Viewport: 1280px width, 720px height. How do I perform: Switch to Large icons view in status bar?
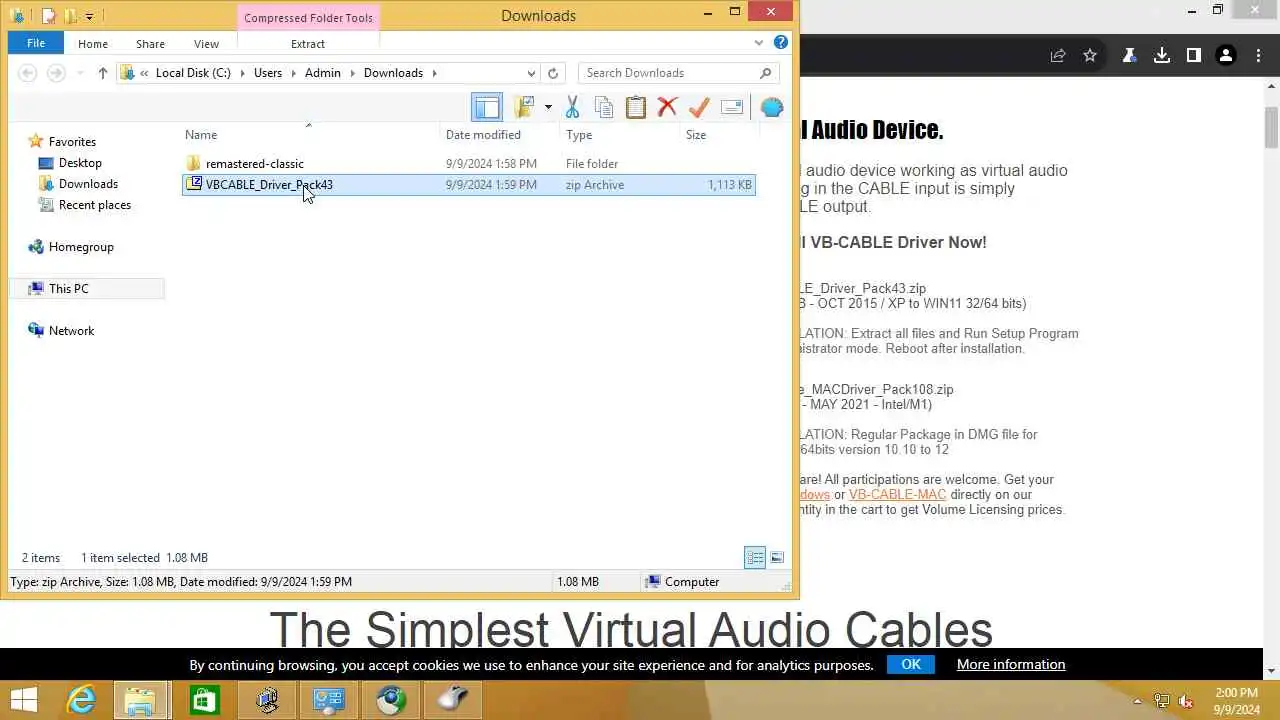tap(777, 558)
